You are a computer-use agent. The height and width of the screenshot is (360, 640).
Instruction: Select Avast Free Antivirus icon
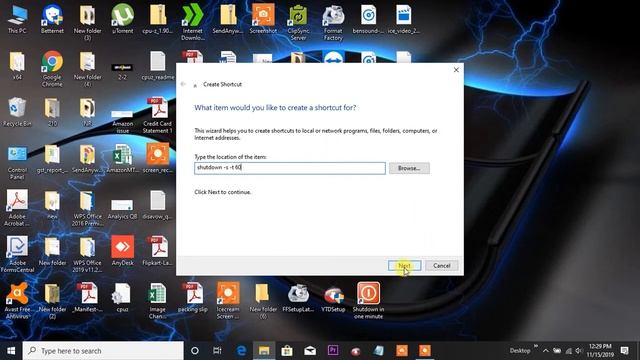click(17, 301)
